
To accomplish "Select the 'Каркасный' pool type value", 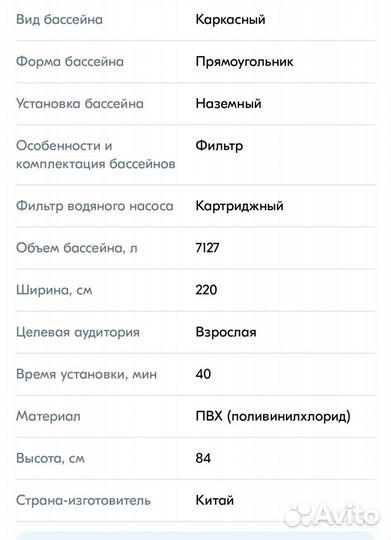I will pyautogui.click(x=230, y=20).
